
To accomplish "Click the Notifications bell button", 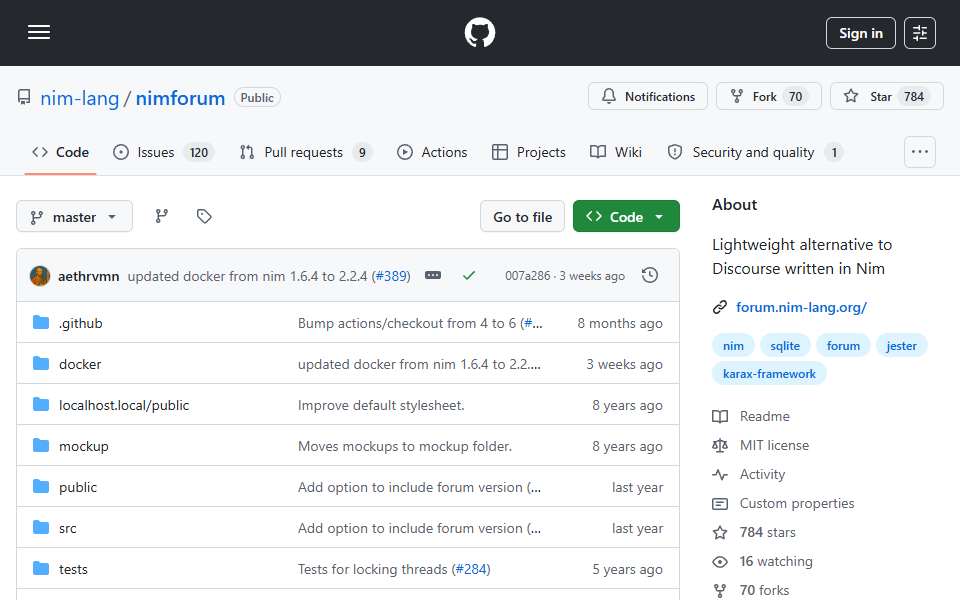I will pyautogui.click(x=648, y=96).
